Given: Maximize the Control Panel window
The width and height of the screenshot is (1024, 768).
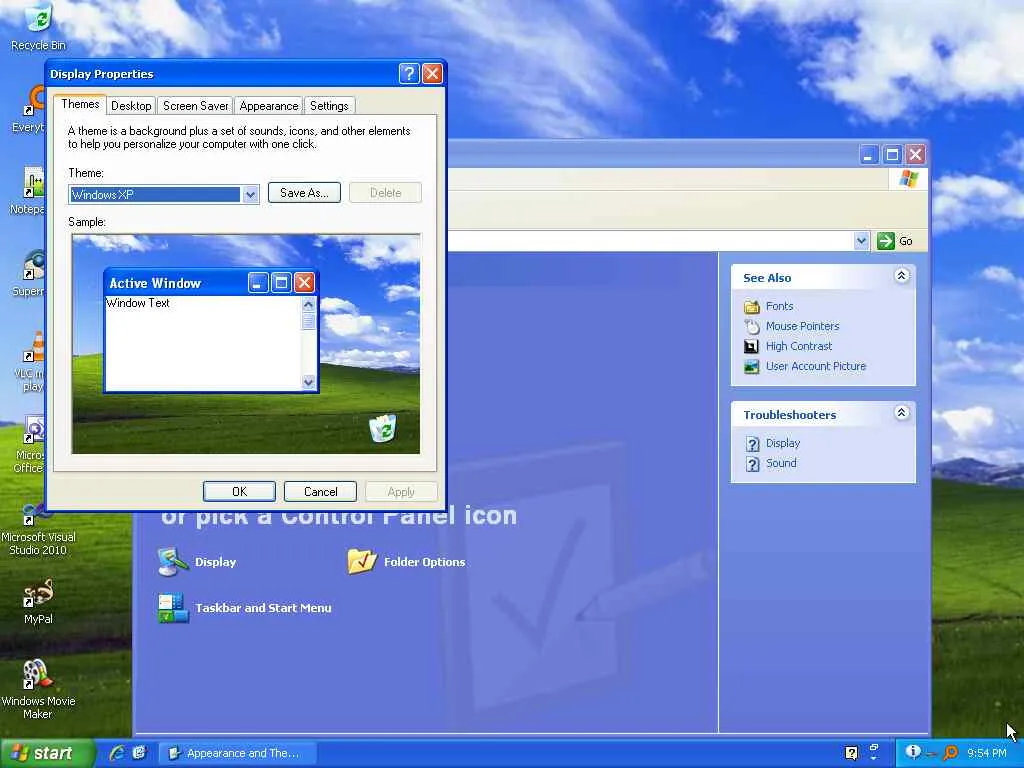Looking at the screenshot, I should point(892,155).
